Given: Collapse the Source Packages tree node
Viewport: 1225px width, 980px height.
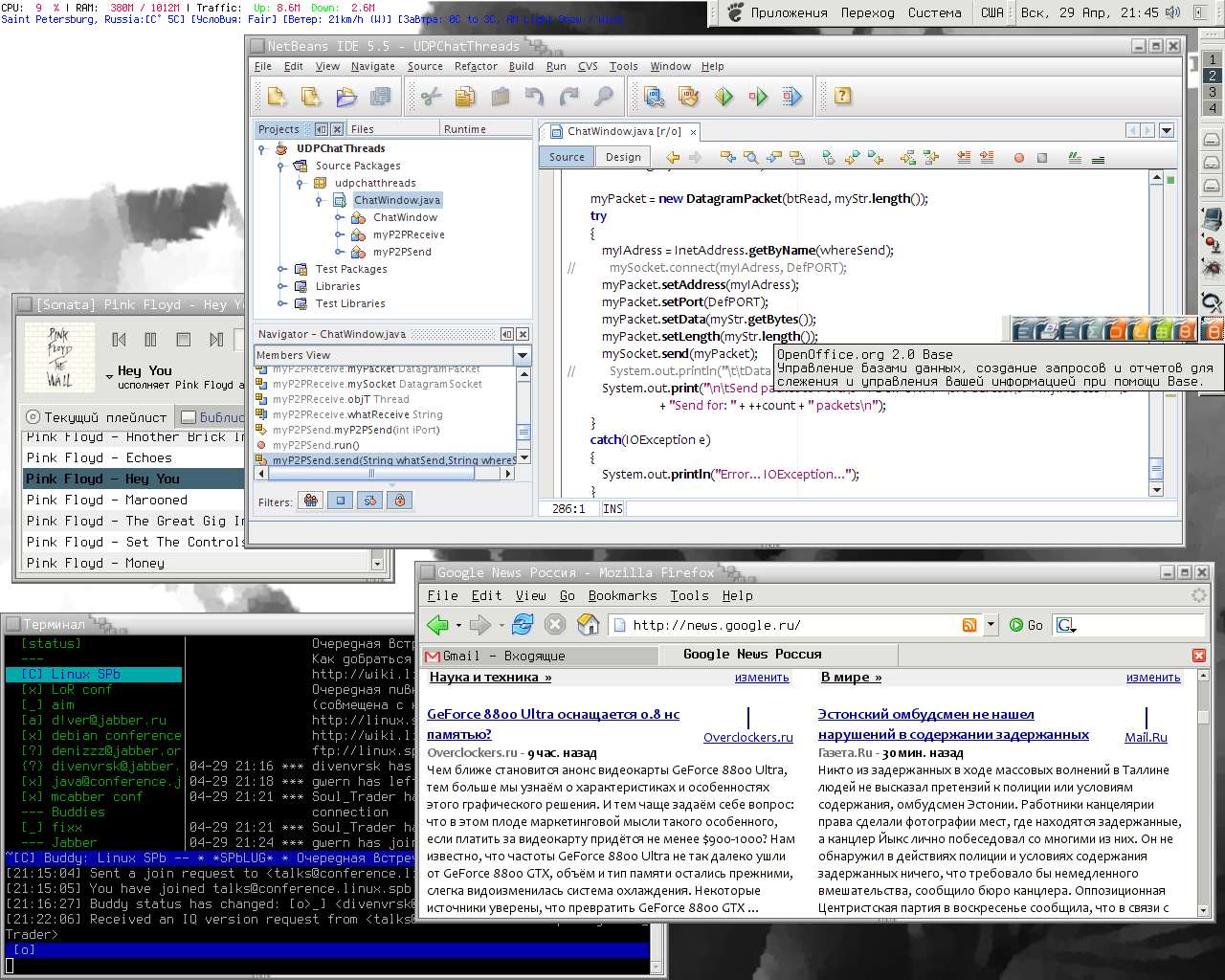Looking at the screenshot, I should [x=281, y=166].
